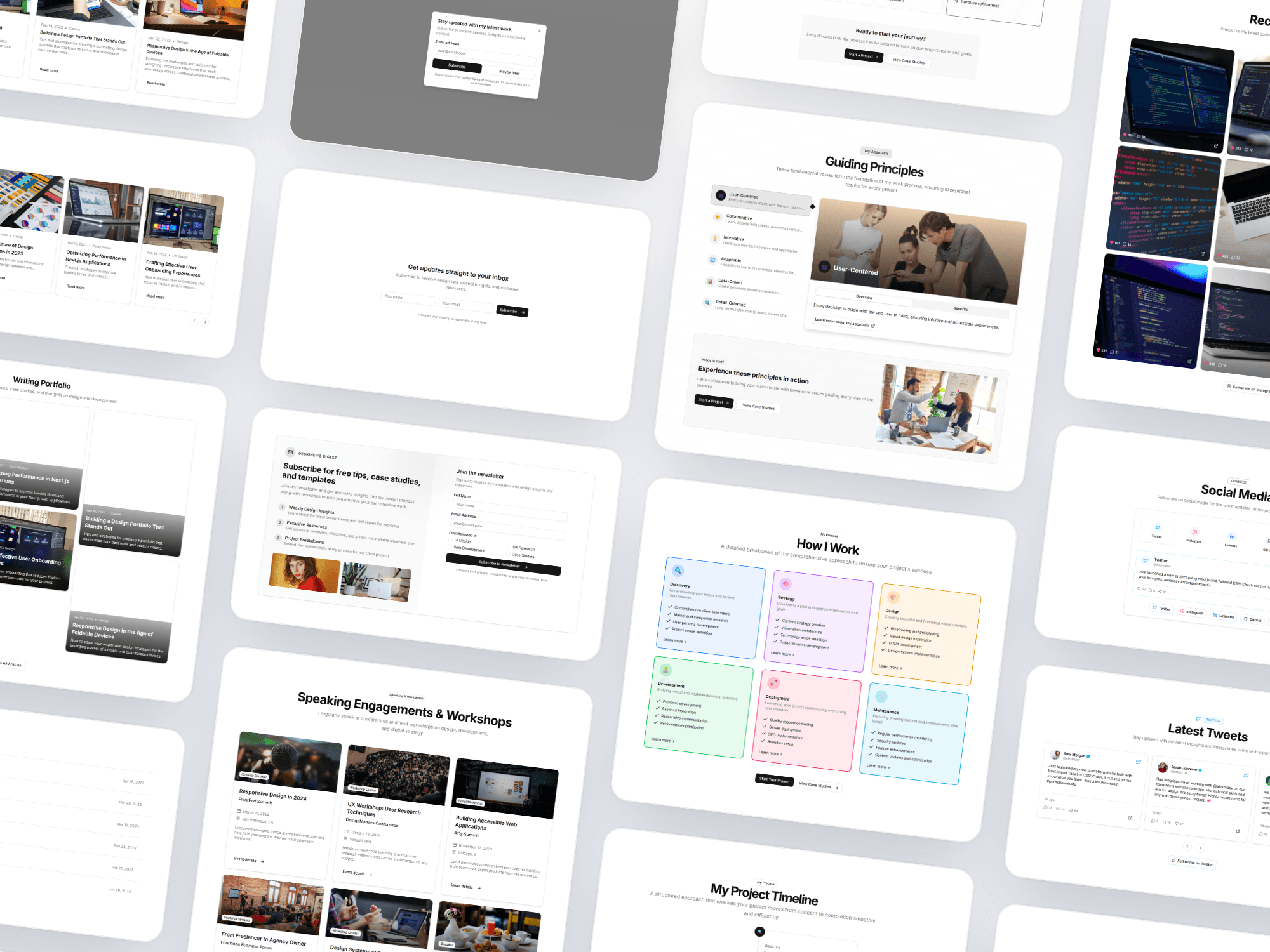Click share icon on the Twitter feed post
1270x952 pixels.
point(1161,592)
